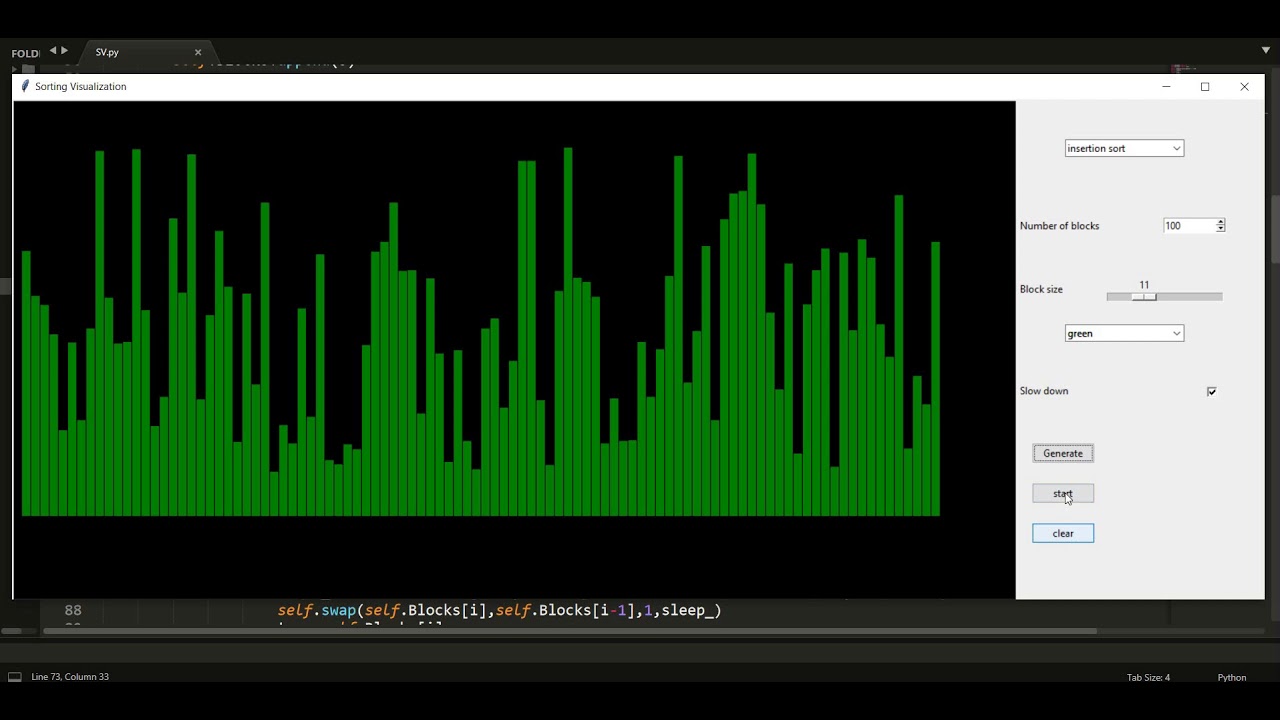Click Tab Size: 4 in status bar
This screenshot has width=1280, height=720.
coord(1148,677)
